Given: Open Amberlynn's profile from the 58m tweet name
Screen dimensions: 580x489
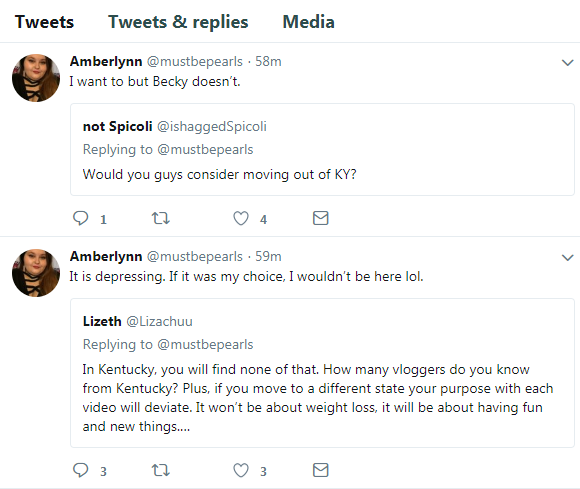Looking at the screenshot, I should 106,61.
